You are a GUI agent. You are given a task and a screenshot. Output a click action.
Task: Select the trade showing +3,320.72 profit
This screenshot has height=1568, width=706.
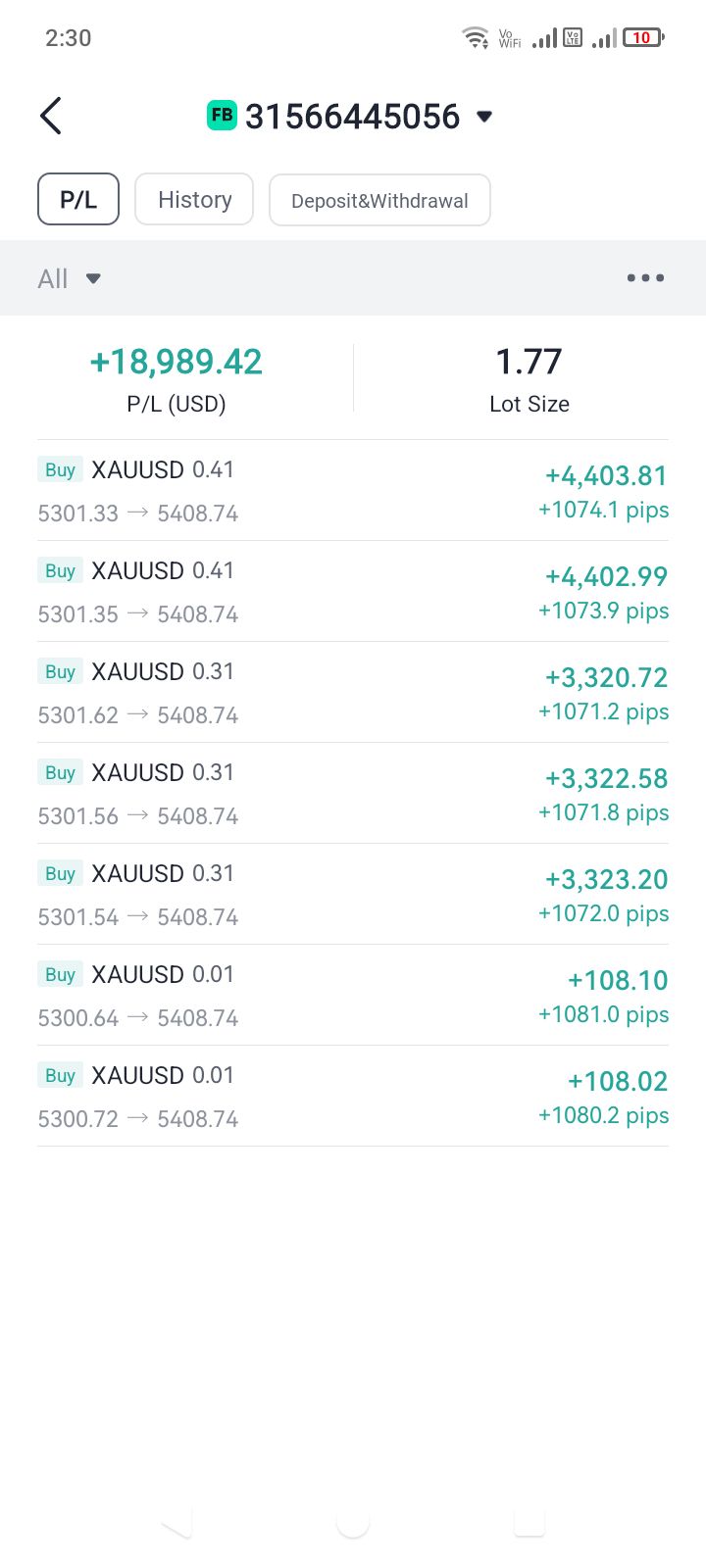(x=353, y=693)
